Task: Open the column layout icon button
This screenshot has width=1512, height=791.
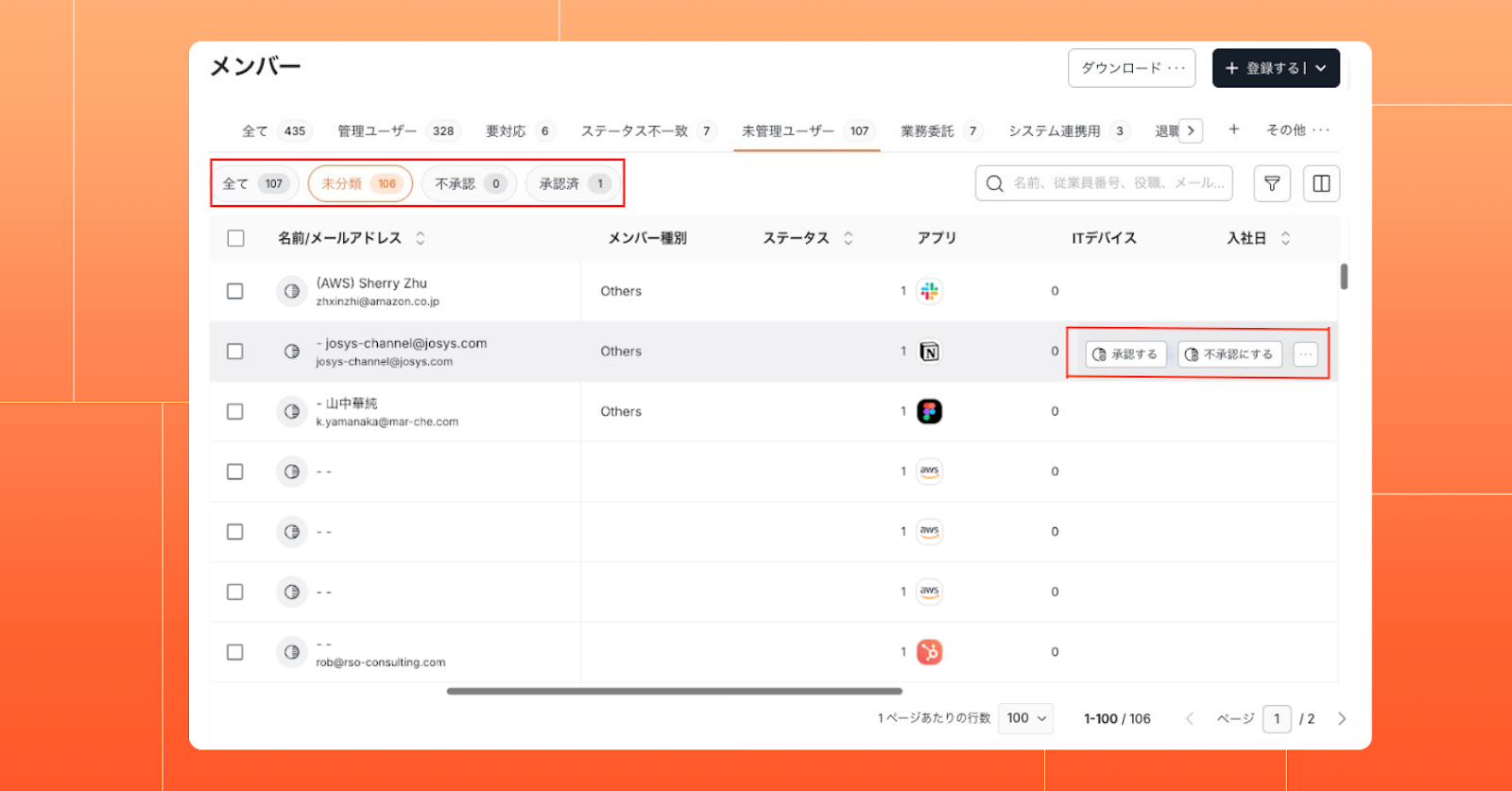Action: point(1321,183)
